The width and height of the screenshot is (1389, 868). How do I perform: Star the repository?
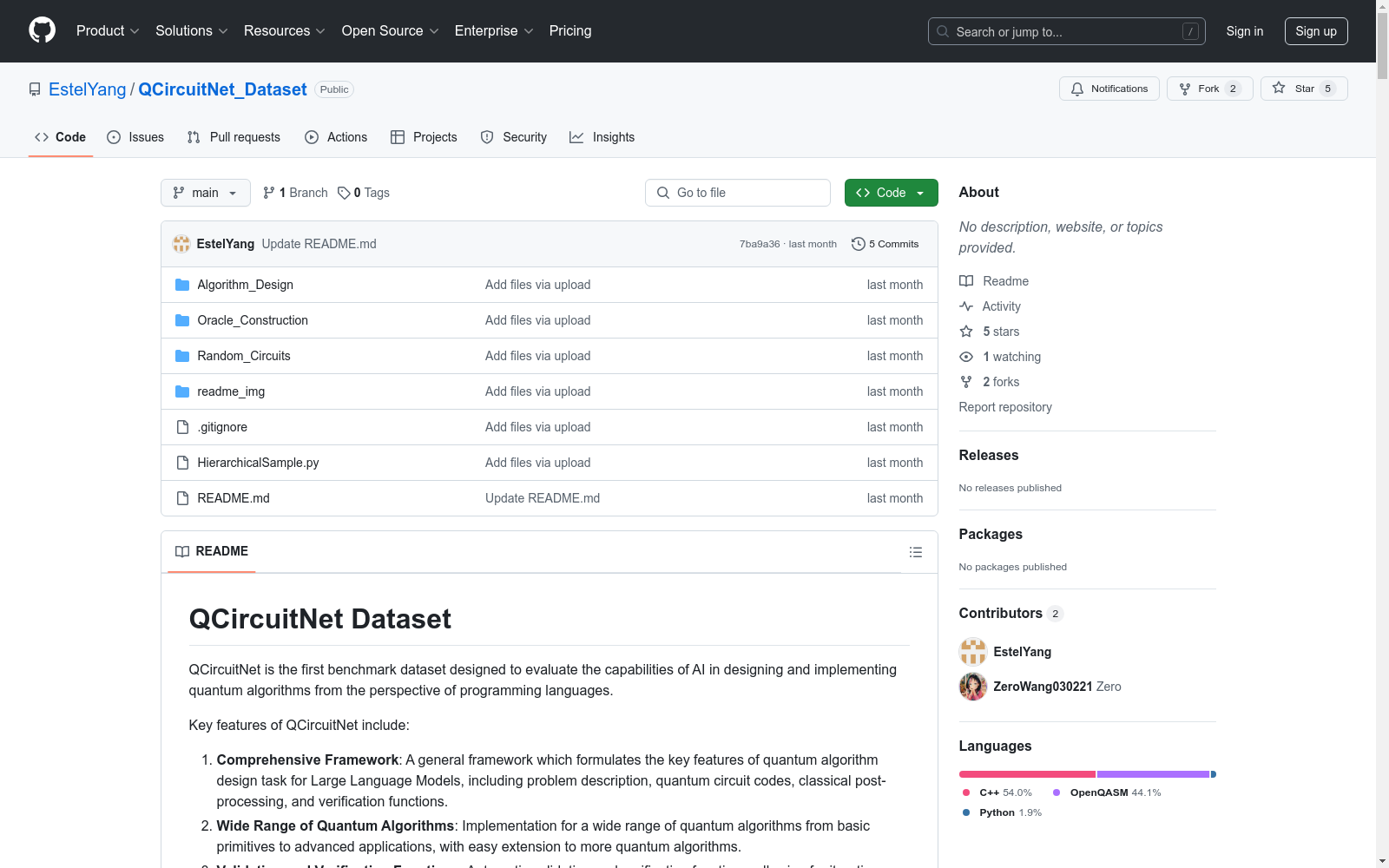pos(1304,89)
